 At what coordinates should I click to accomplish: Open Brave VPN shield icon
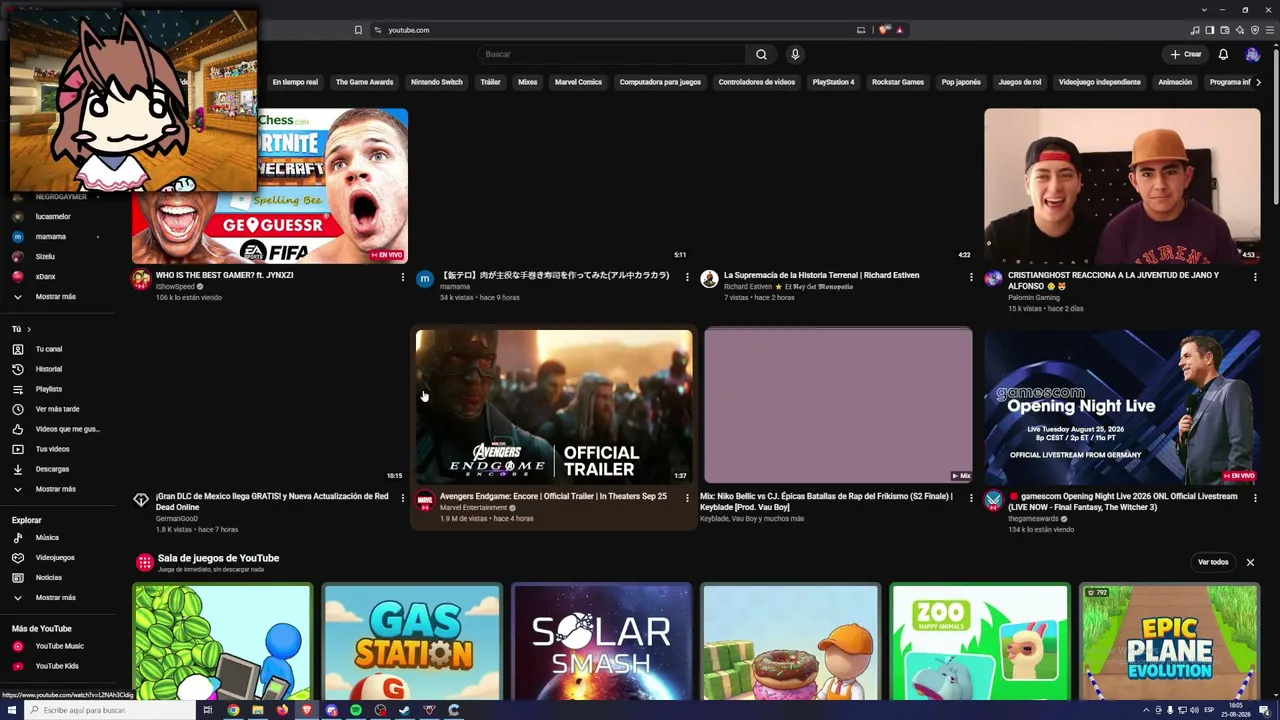(x=1255, y=30)
